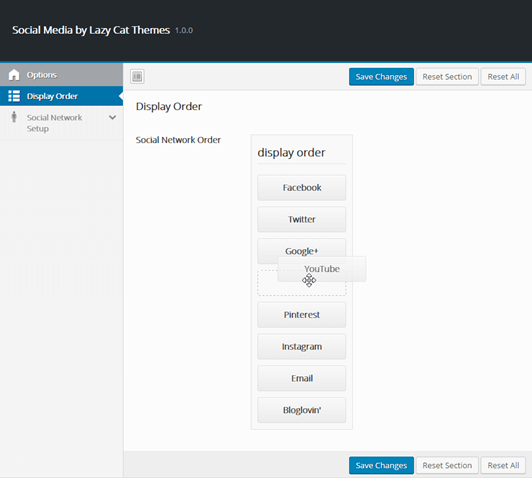Click the bottom Reset Section button
The image size is (532, 478).
click(447, 465)
